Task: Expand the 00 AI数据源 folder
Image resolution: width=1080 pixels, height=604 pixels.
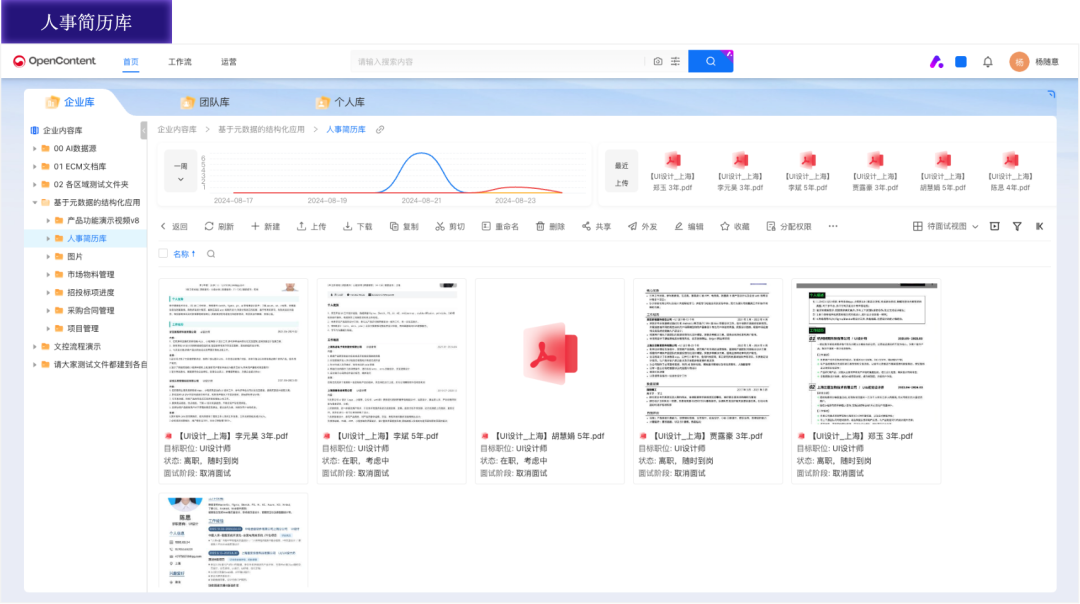Action: pos(34,148)
